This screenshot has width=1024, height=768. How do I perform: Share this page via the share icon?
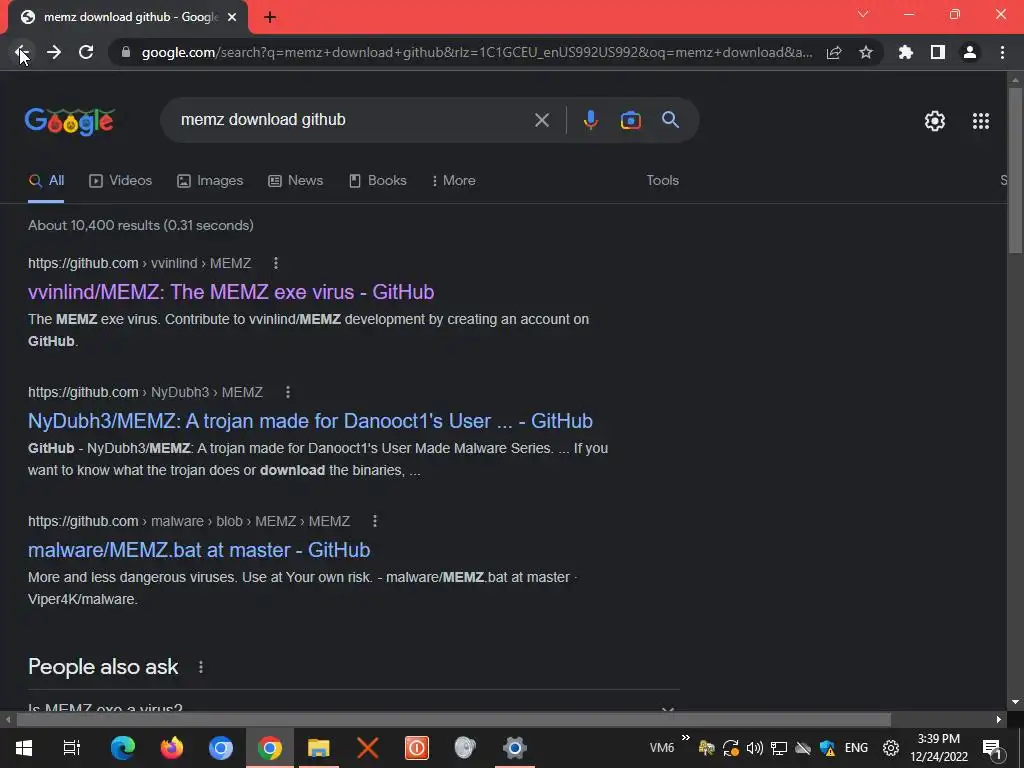(834, 52)
